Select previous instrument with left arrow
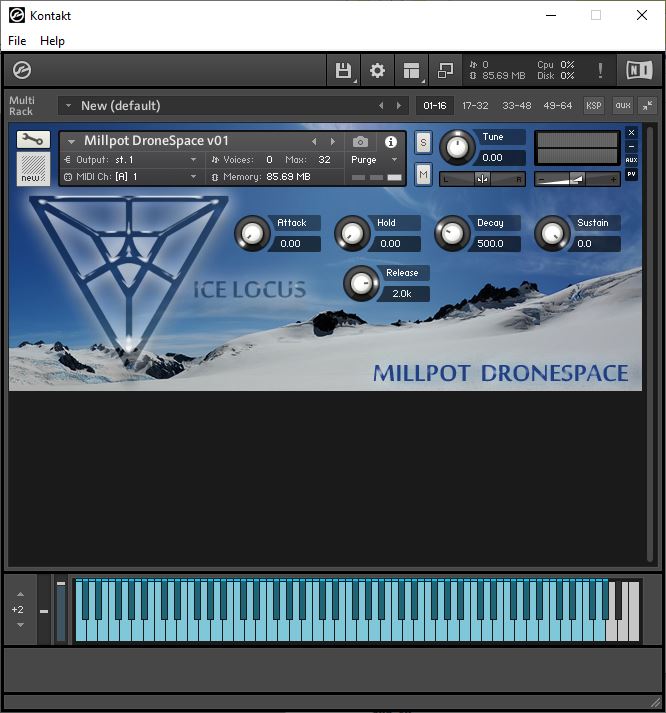The image size is (666, 713). (x=314, y=142)
